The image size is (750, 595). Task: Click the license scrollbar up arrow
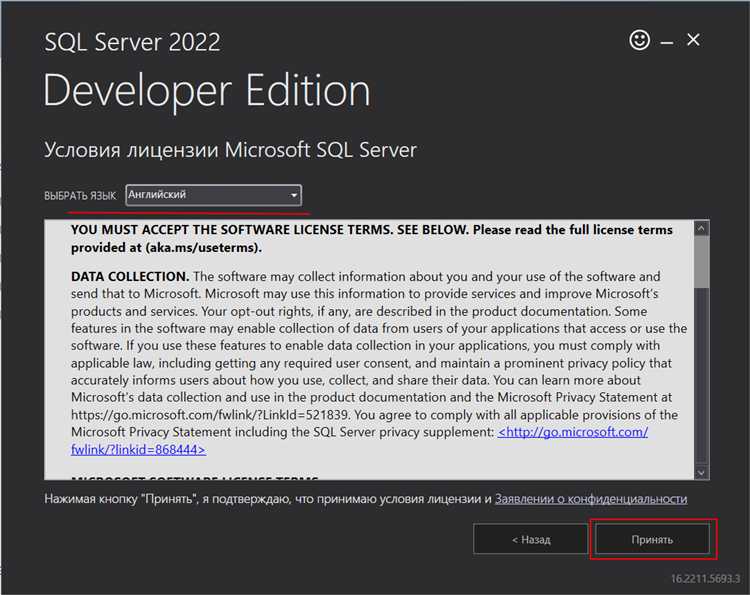click(701, 228)
